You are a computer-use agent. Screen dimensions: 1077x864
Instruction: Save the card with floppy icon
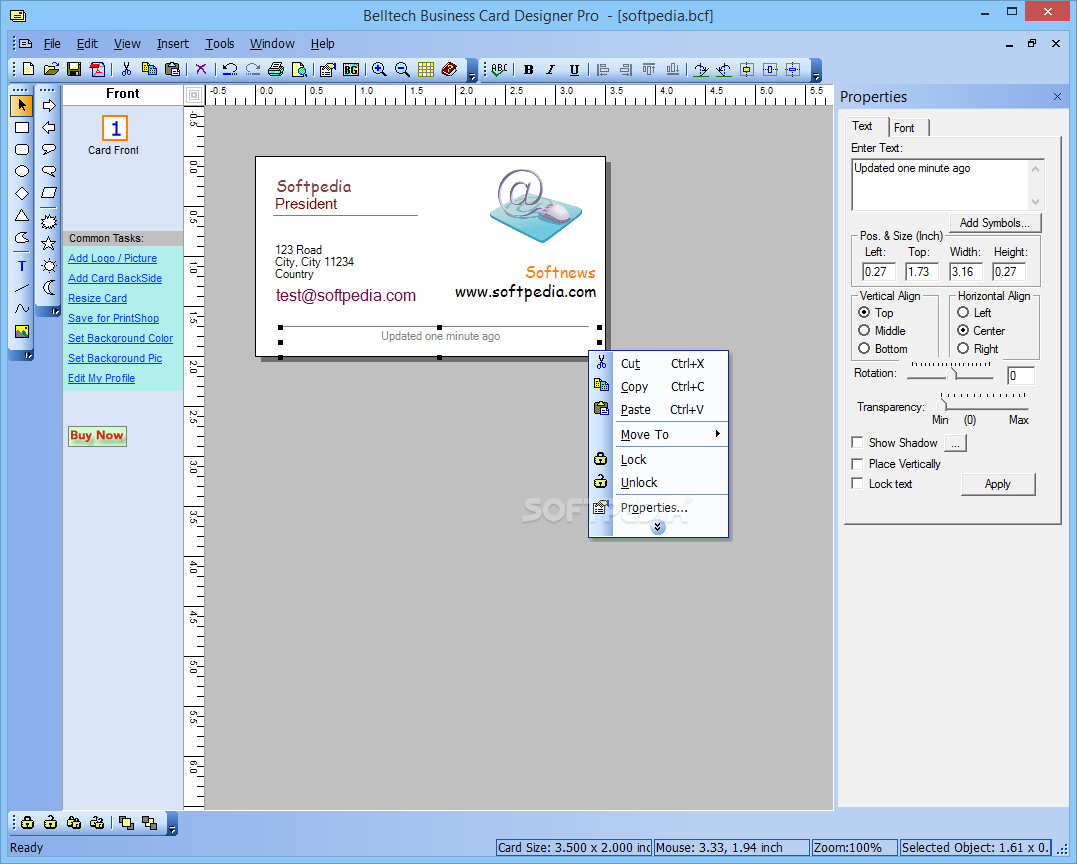74,69
